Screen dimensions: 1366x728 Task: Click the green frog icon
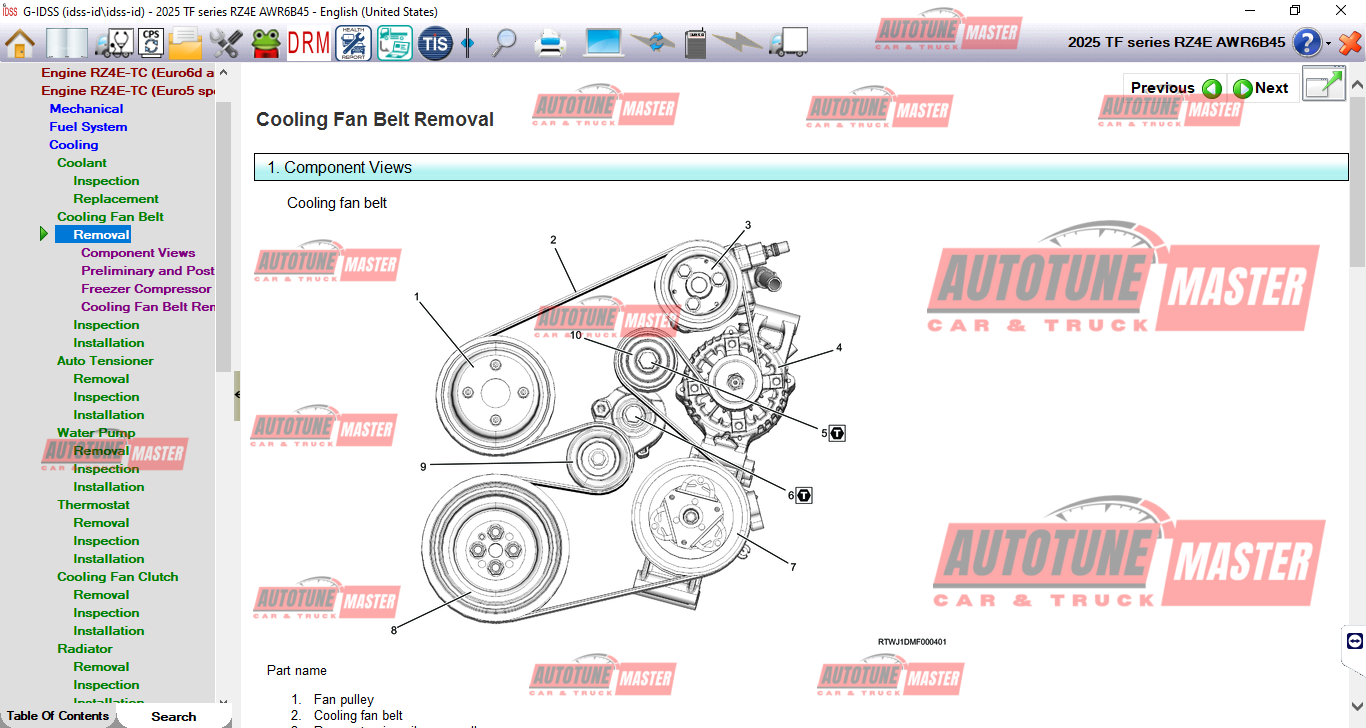point(266,43)
